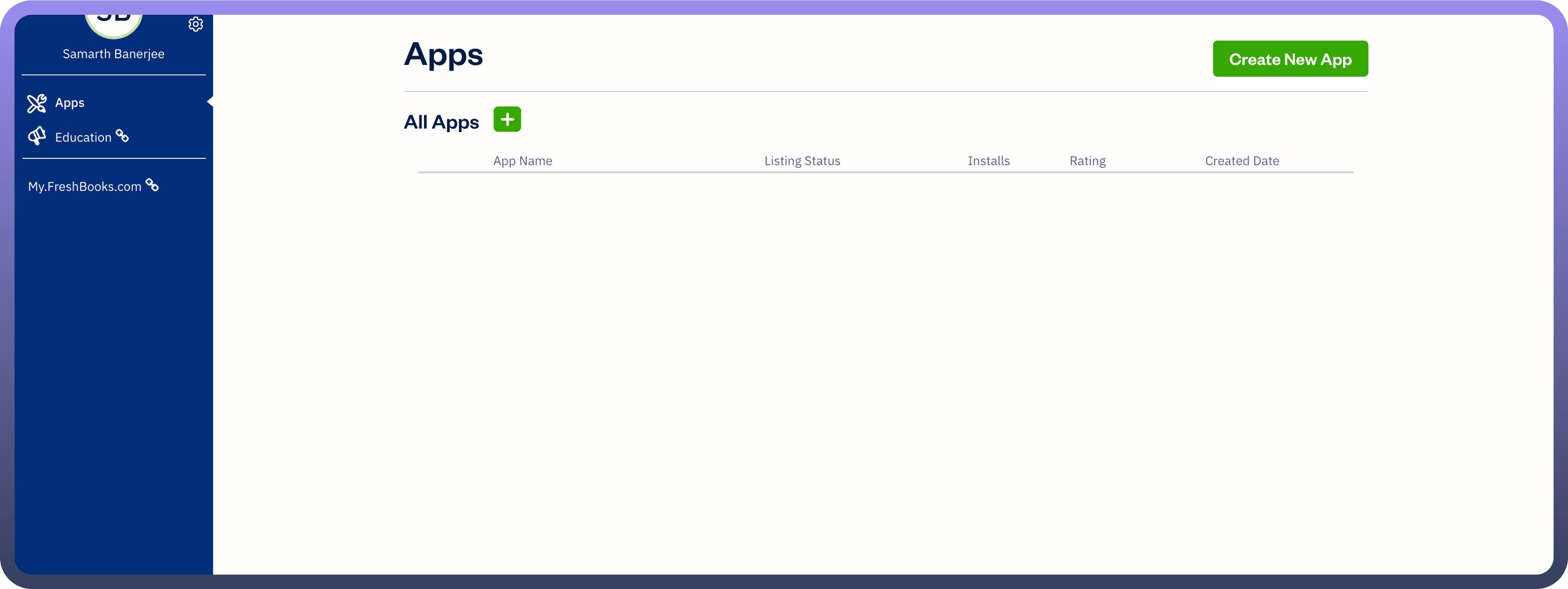Click link icon next to My.FreshBooks.com
1568x589 pixels.
pos(152,185)
